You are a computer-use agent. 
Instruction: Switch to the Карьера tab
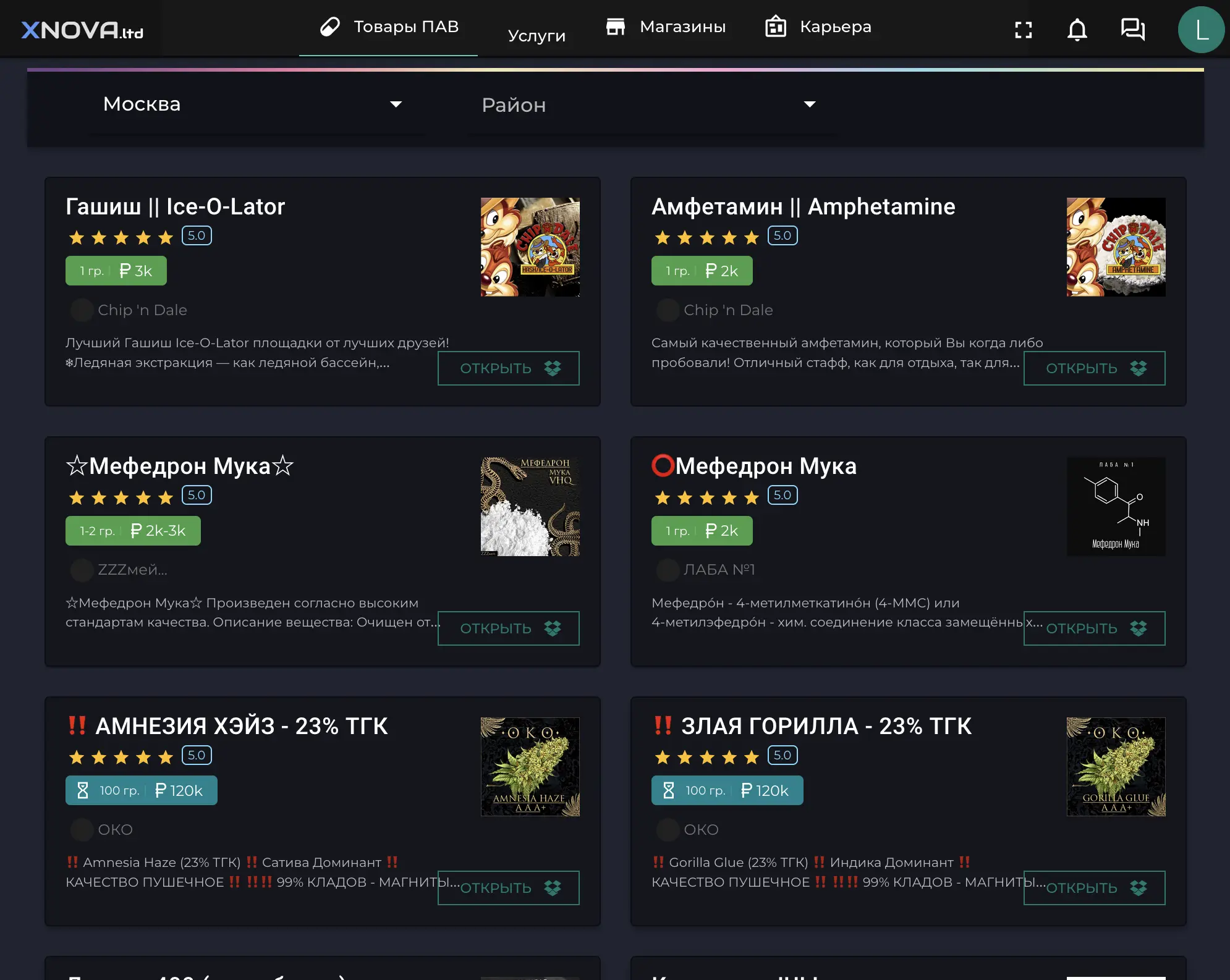click(835, 27)
